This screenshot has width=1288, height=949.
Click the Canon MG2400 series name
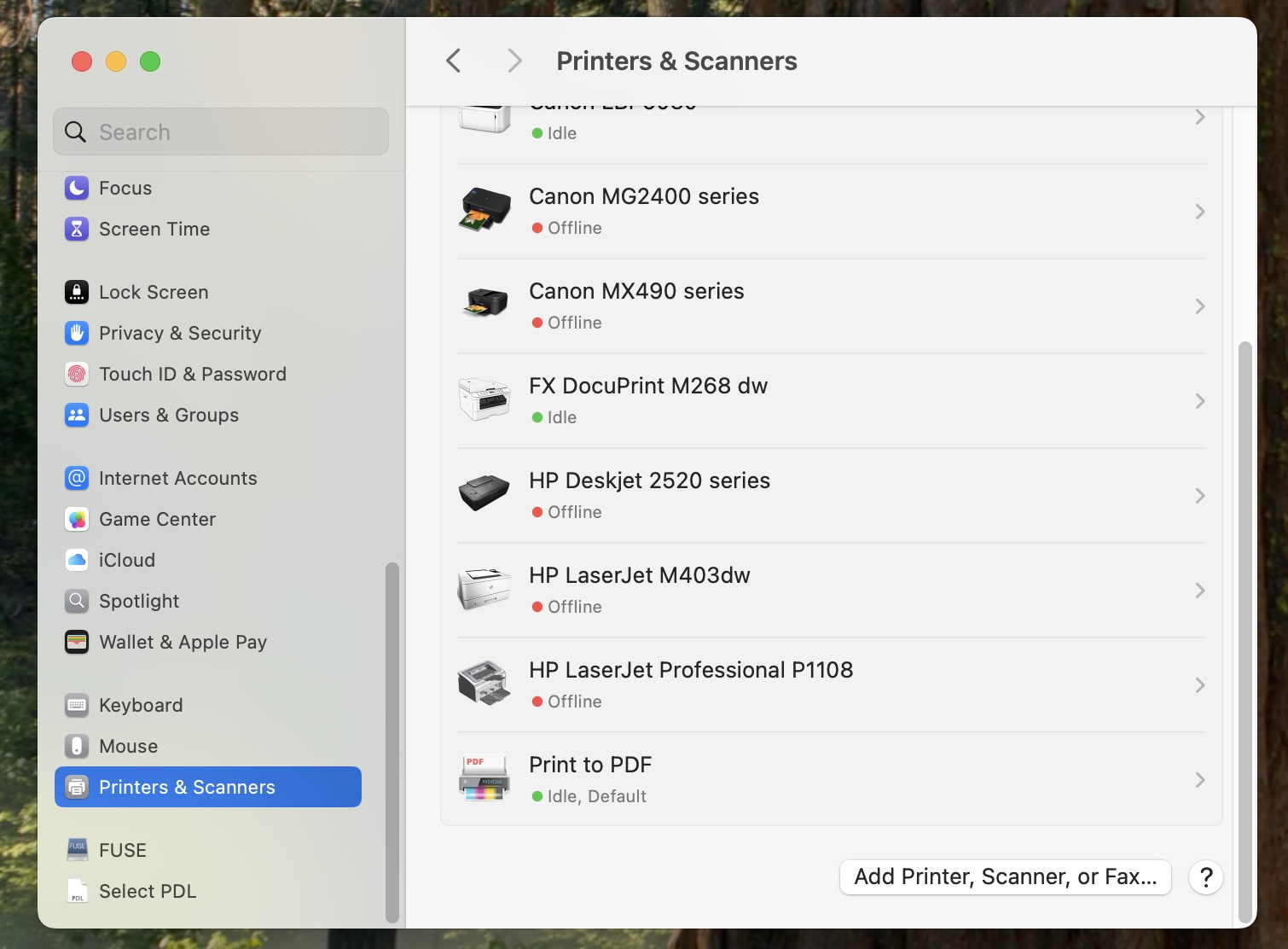[x=644, y=196]
